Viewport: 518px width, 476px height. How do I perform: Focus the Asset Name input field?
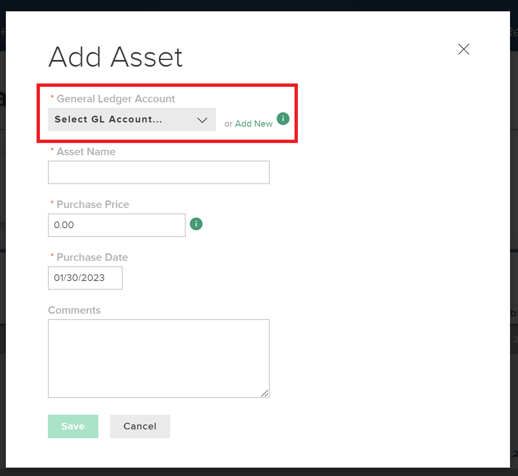tap(159, 172)
